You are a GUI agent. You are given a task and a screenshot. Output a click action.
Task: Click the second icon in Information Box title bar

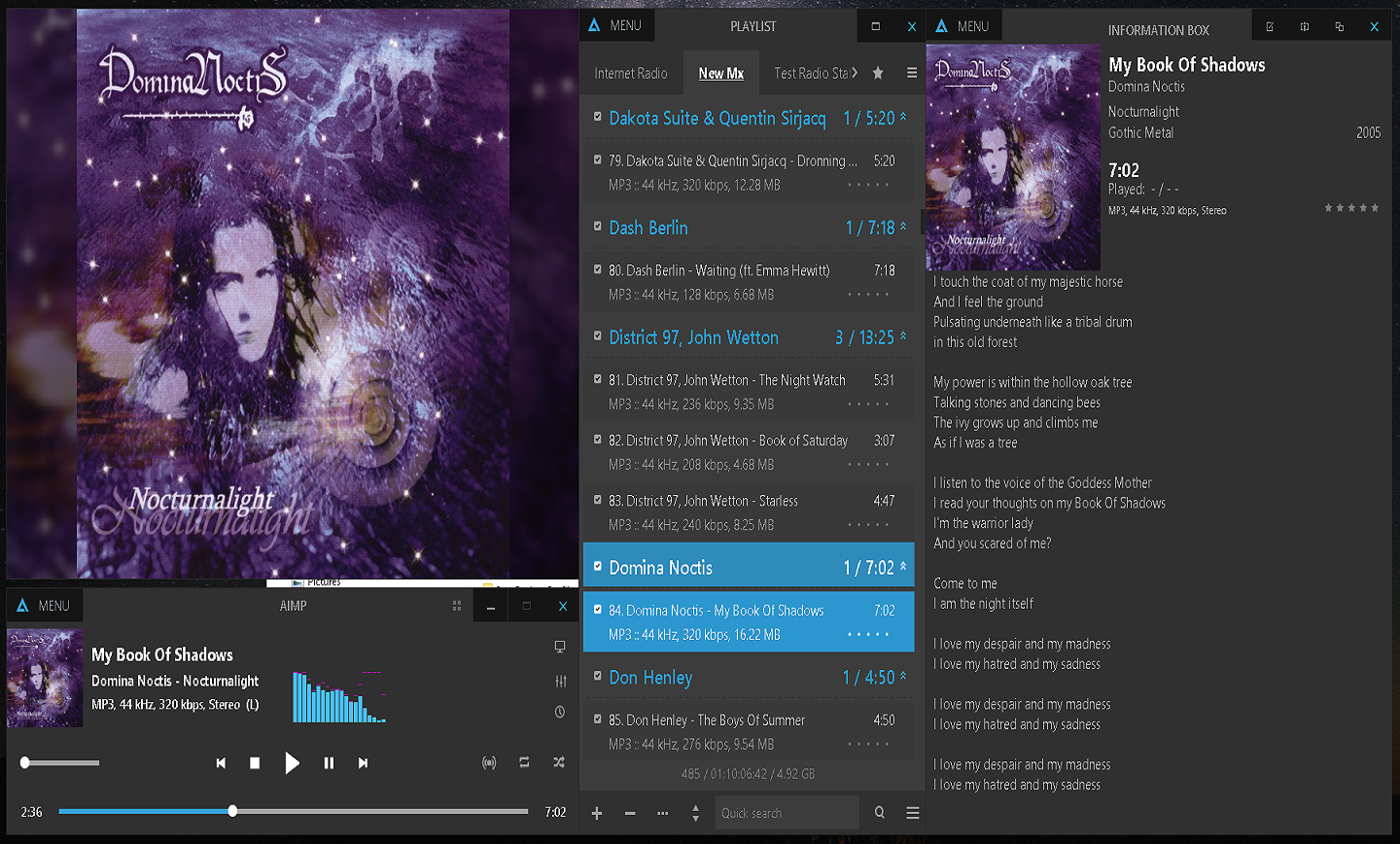point(1305,26)
